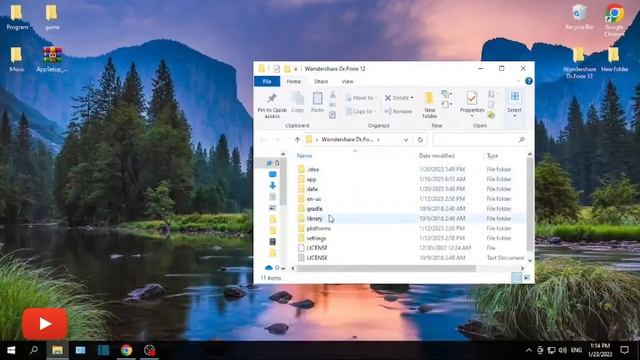
Task: Switch to large icons view in status bar
Action: point(527,278)
